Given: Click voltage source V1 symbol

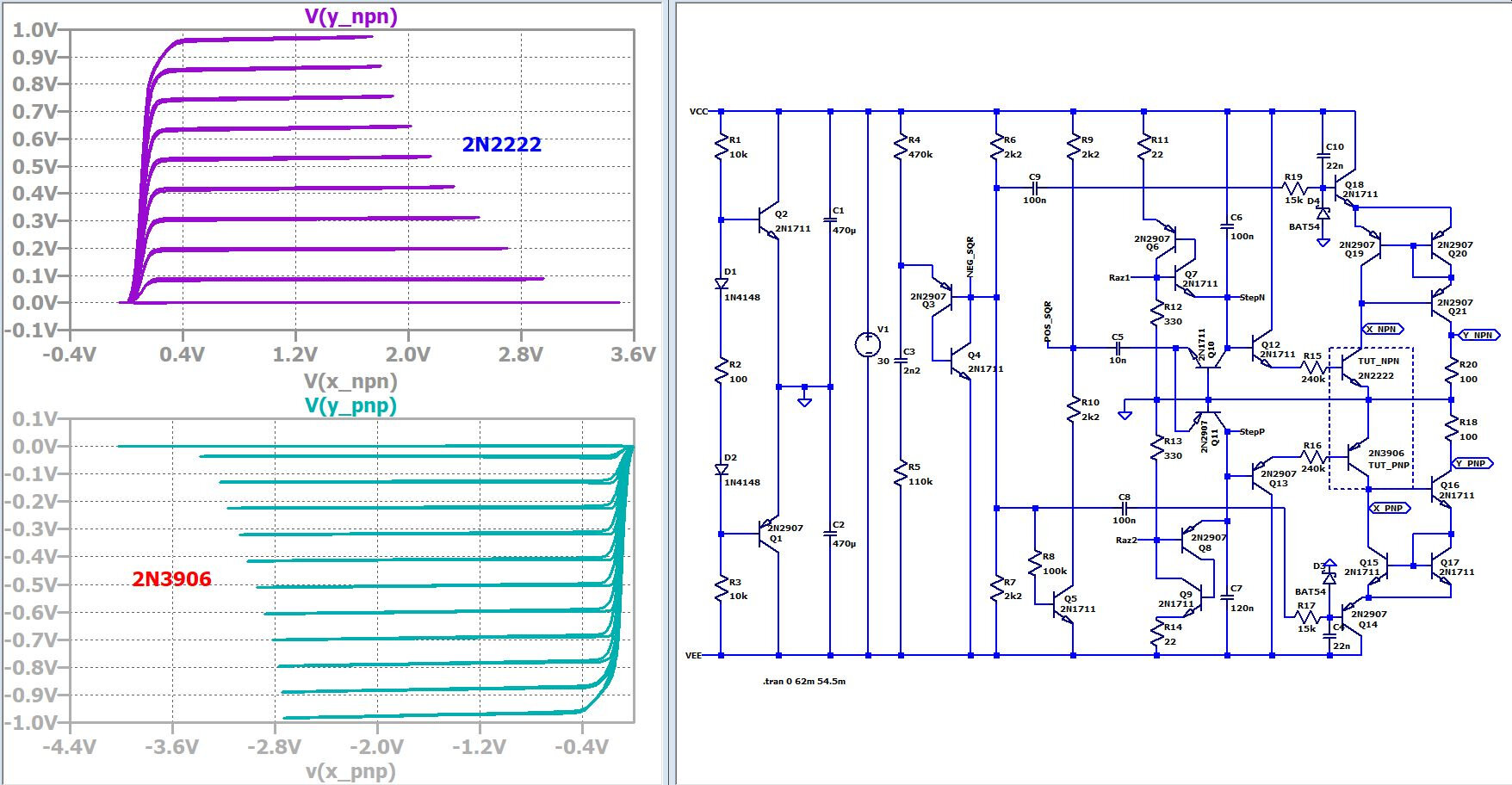Looking at the screenshot, I should point(867,344).
